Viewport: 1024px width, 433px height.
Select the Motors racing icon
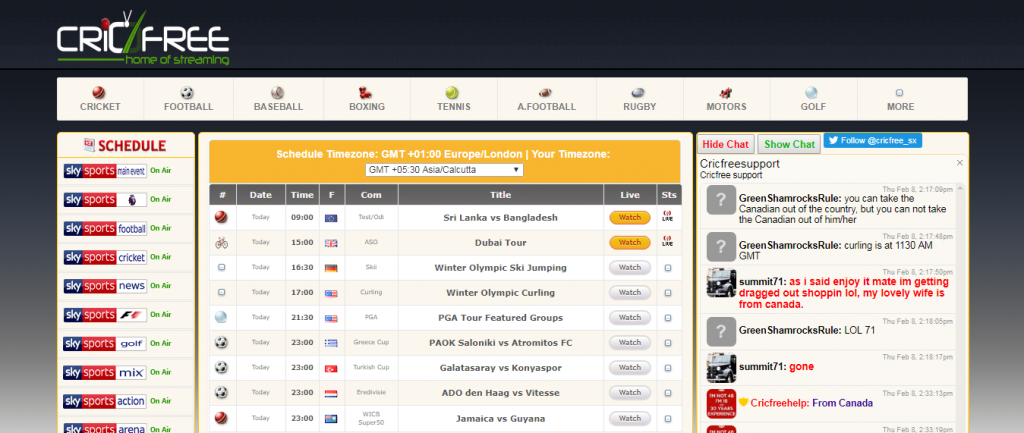[x=726, y=93]
